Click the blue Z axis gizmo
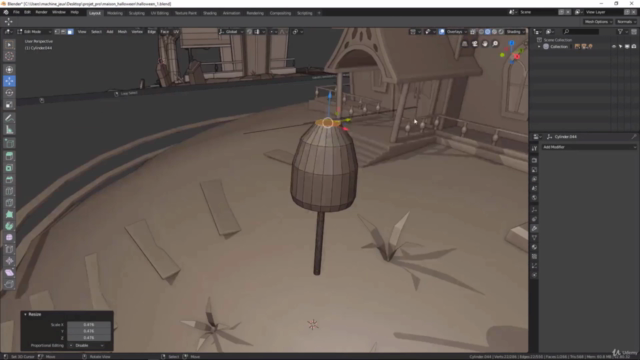Viewport: 640px width, 360px height. pos(511,43)
